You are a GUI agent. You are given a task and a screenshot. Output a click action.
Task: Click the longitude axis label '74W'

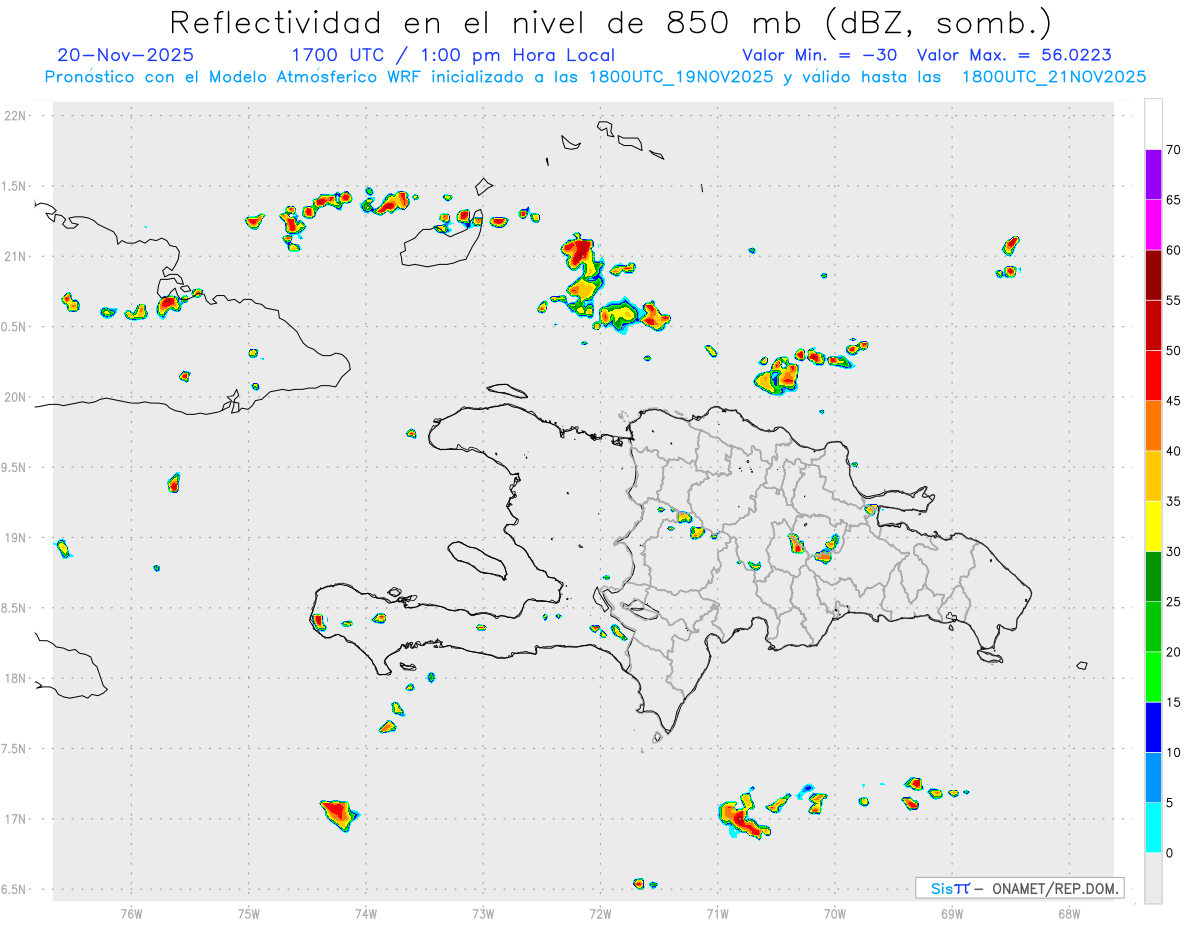[366, 914]
